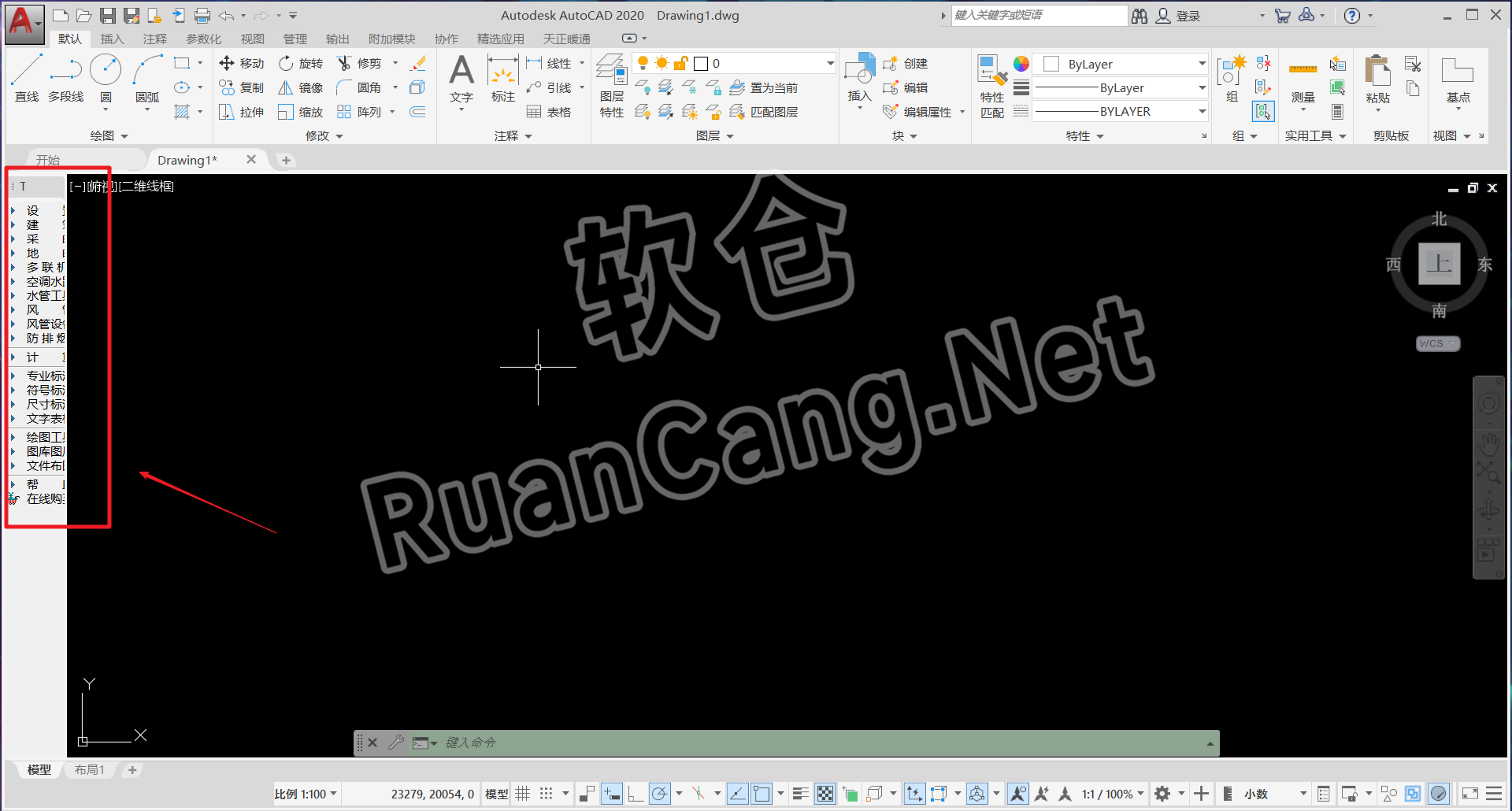Choose the Rotate (旋转) tool
Viewport: 1512px width, 811px height.
(301, 63)
